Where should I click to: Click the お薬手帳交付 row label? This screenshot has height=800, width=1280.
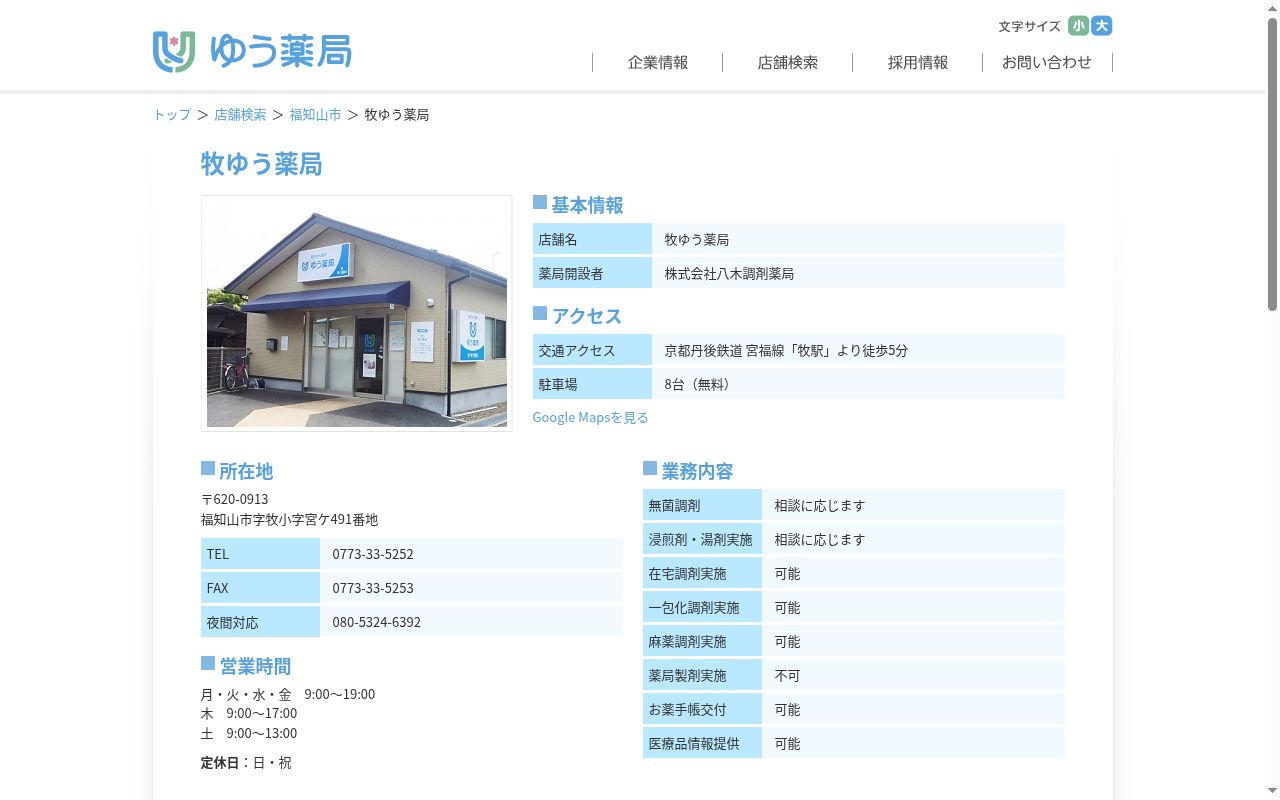tap(702, 710)
